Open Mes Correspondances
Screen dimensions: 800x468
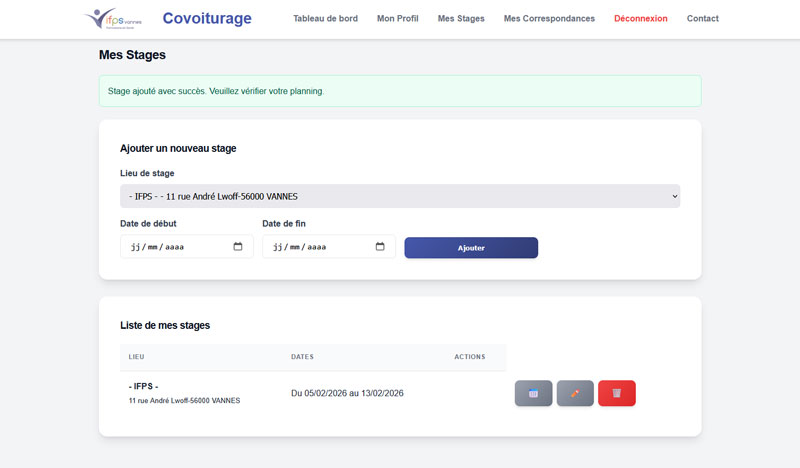pyautogui.click(x=549, y=19)
